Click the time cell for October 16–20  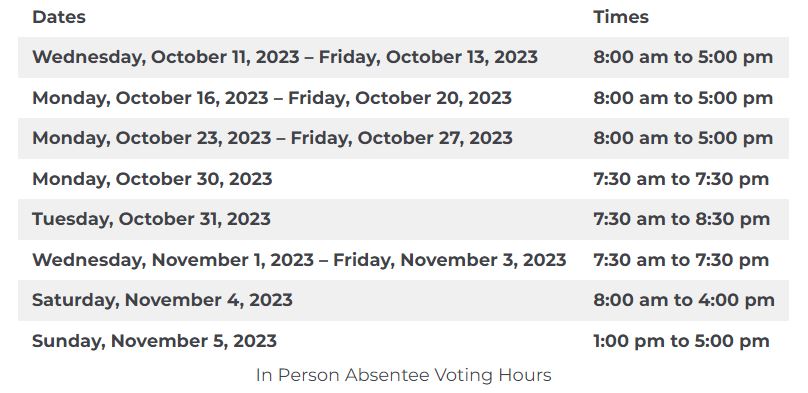pyautogui.click(x=683, y=98)
